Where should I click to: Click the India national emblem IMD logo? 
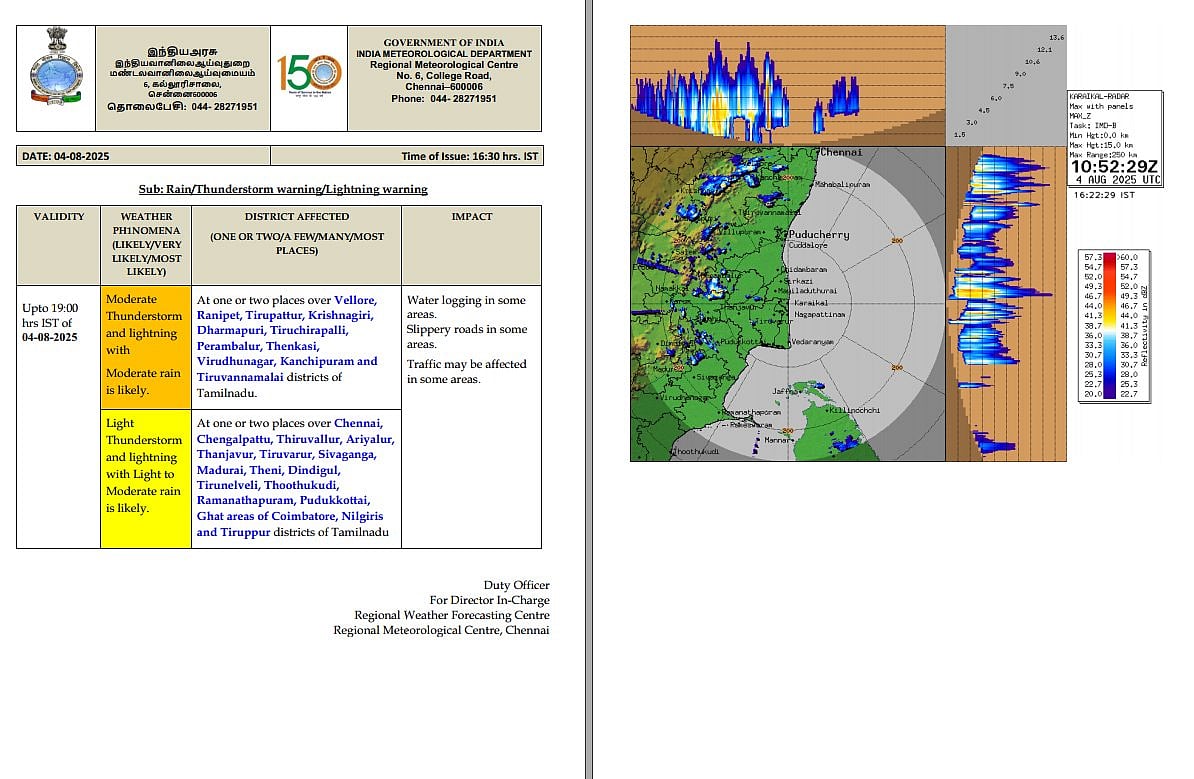coord(56,68)
